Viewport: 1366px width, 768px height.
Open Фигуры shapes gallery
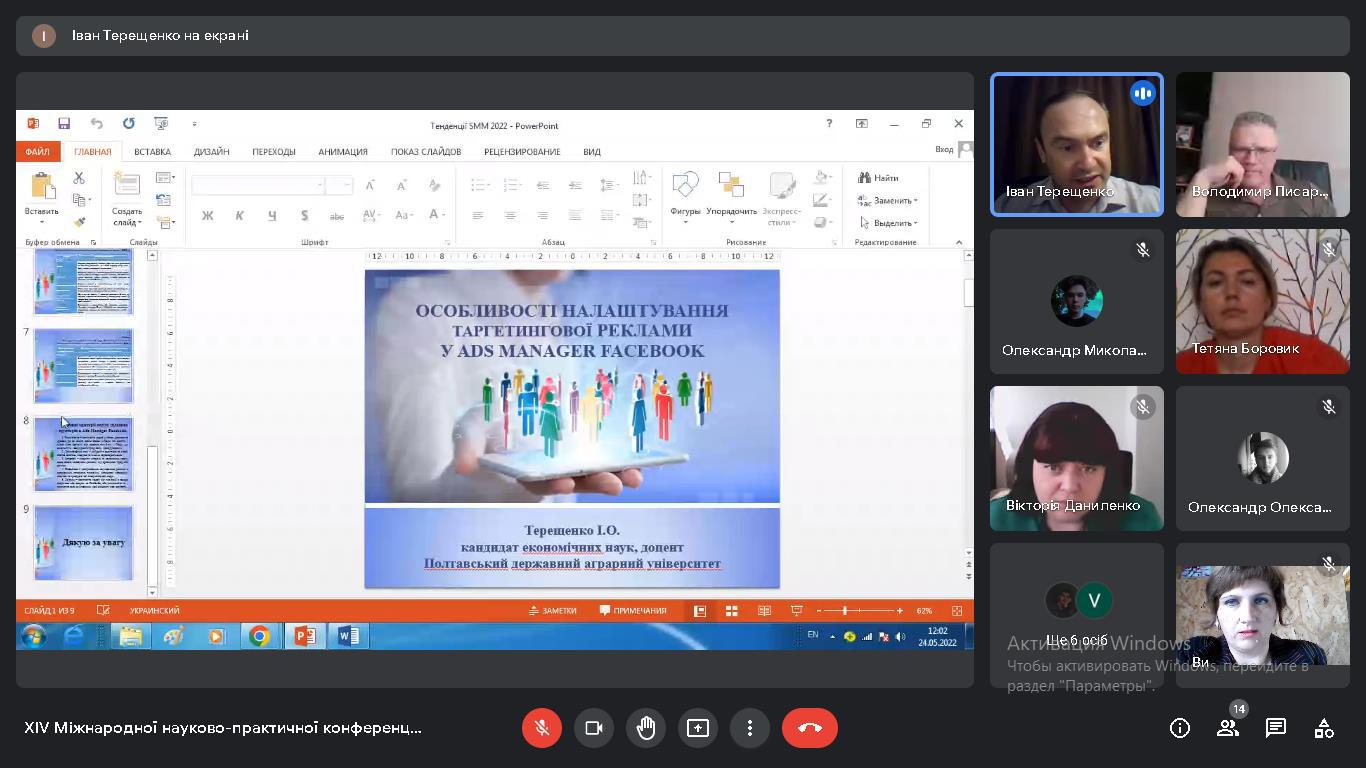click(x=685, y=198)
